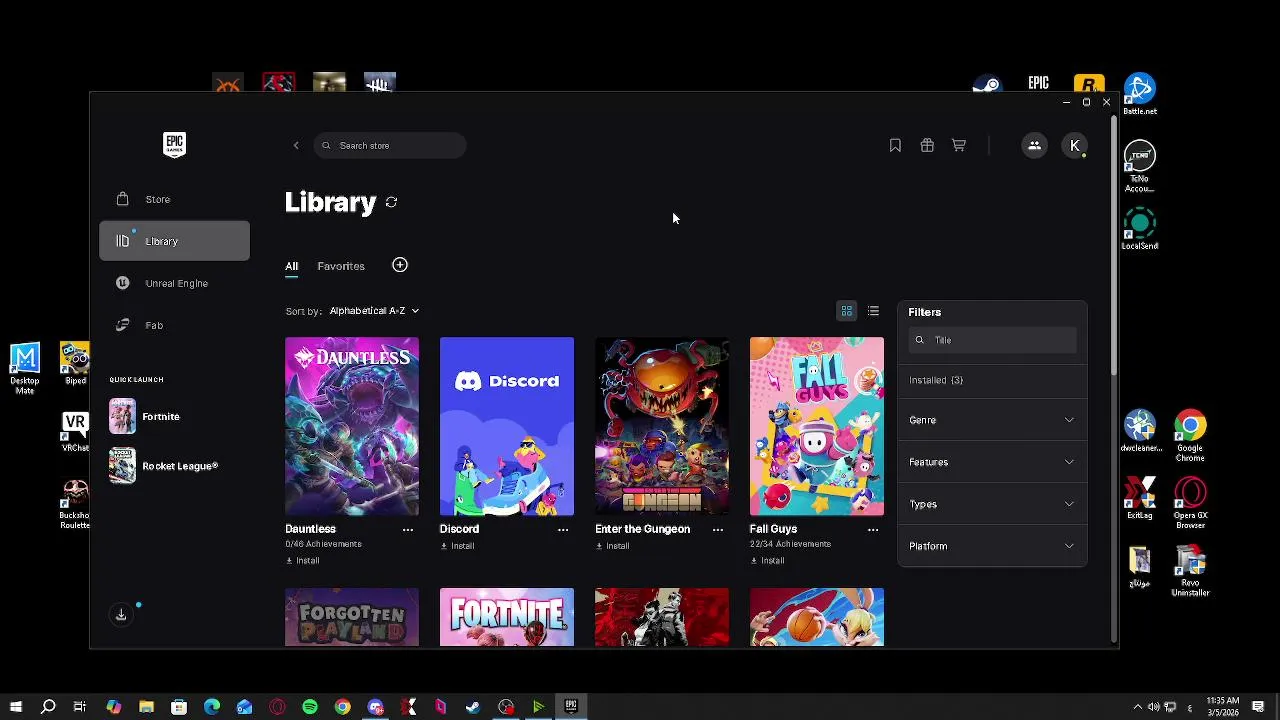Open the gift redeem icon

coord(927,146)
